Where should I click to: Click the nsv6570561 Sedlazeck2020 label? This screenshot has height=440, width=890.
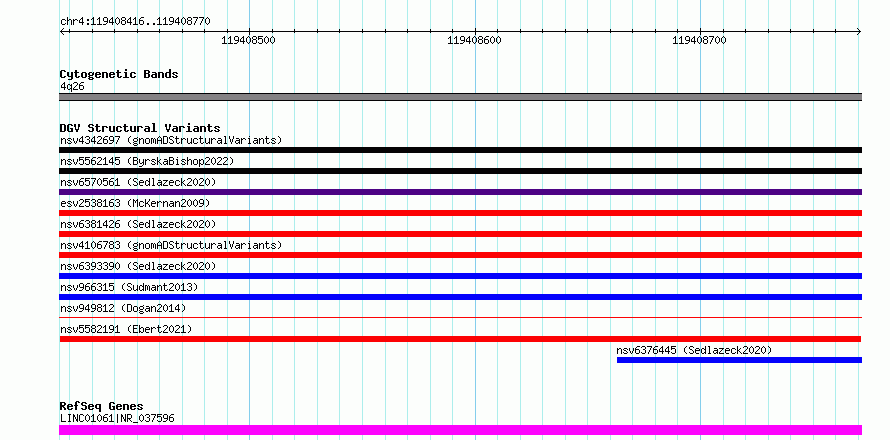pos(138,182)
